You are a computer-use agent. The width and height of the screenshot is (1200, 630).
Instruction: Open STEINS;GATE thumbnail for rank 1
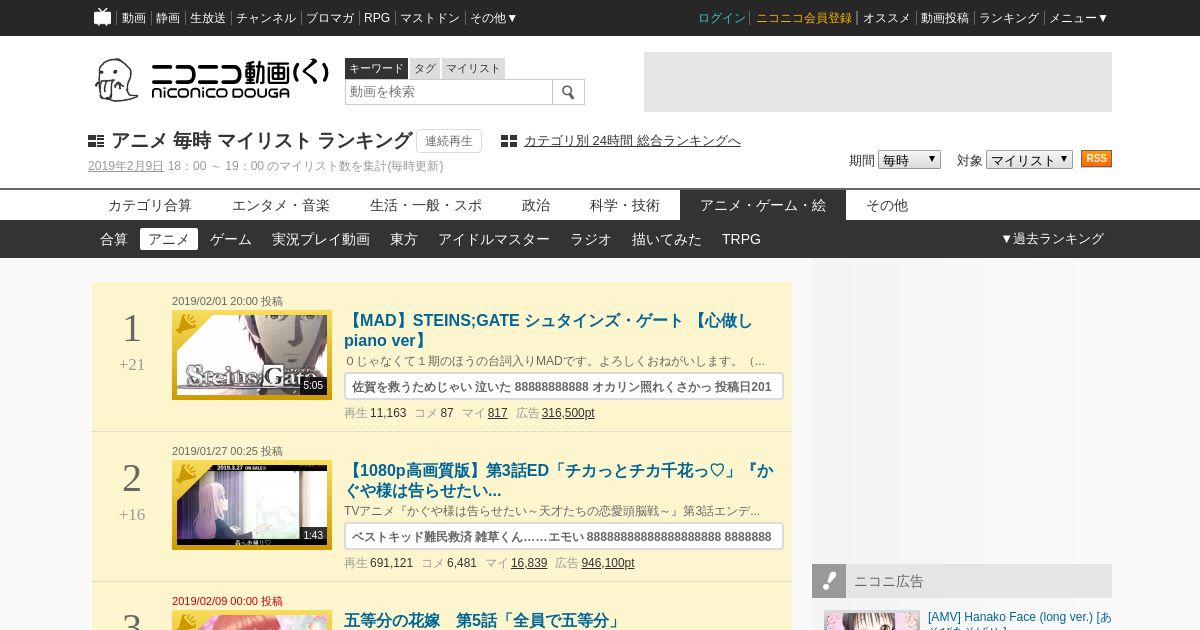[252, 355]
